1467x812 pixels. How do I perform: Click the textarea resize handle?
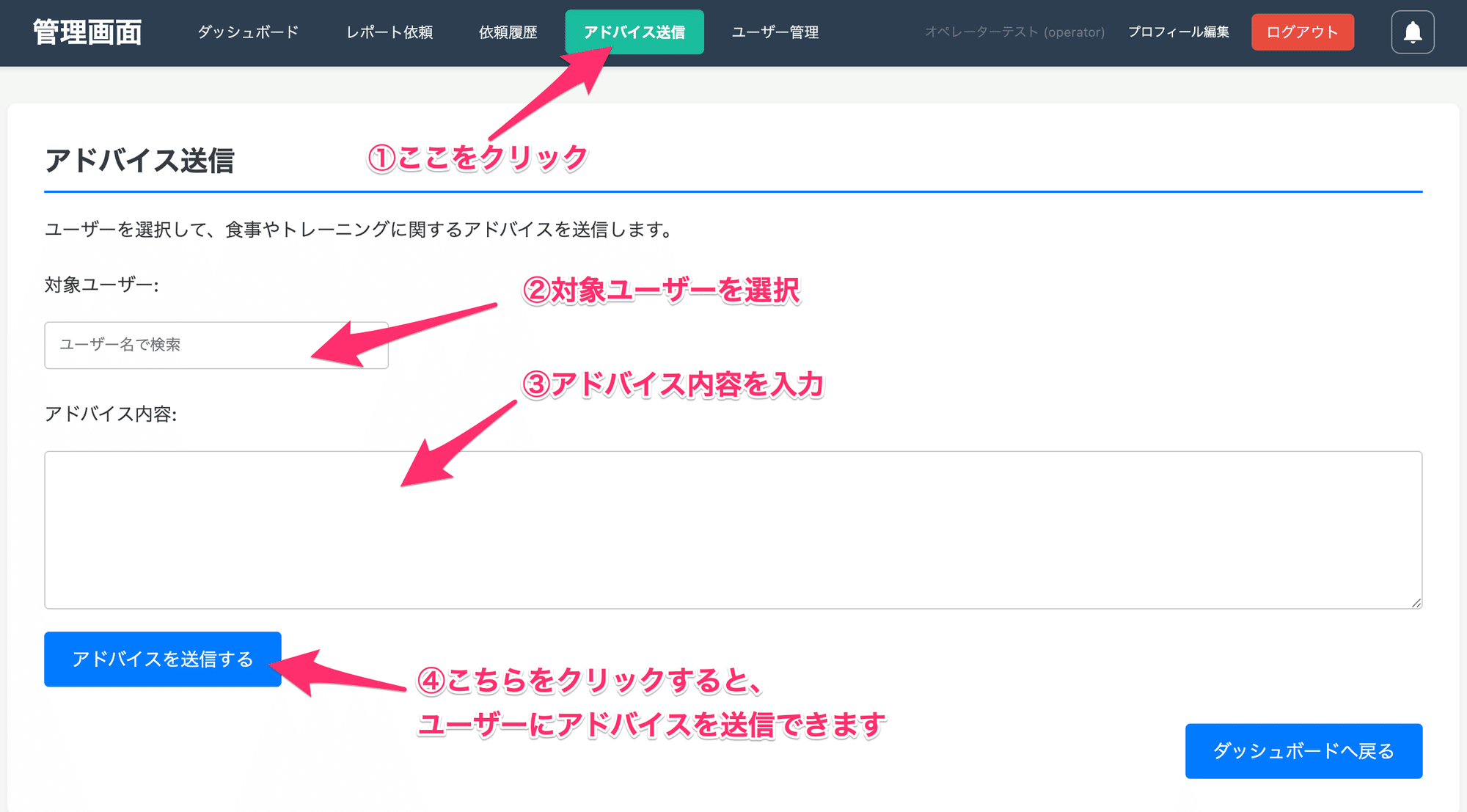click(1416, 604)
